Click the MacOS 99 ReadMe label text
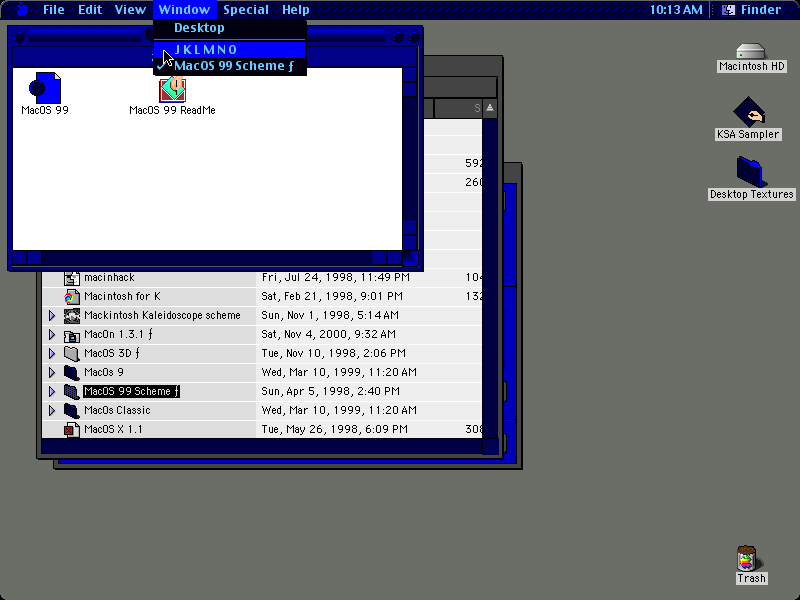800x600 pixels. click(172, 110)
